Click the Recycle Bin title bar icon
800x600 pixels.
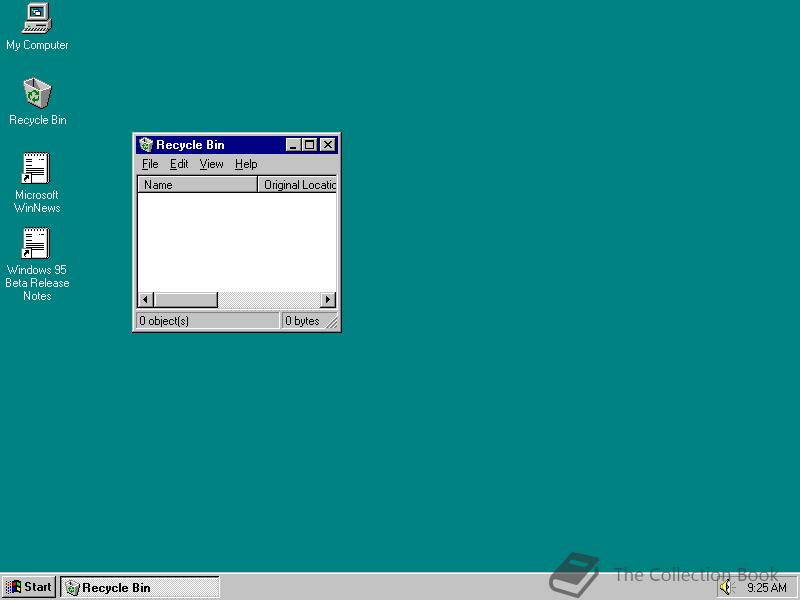[x=145, y=144]
